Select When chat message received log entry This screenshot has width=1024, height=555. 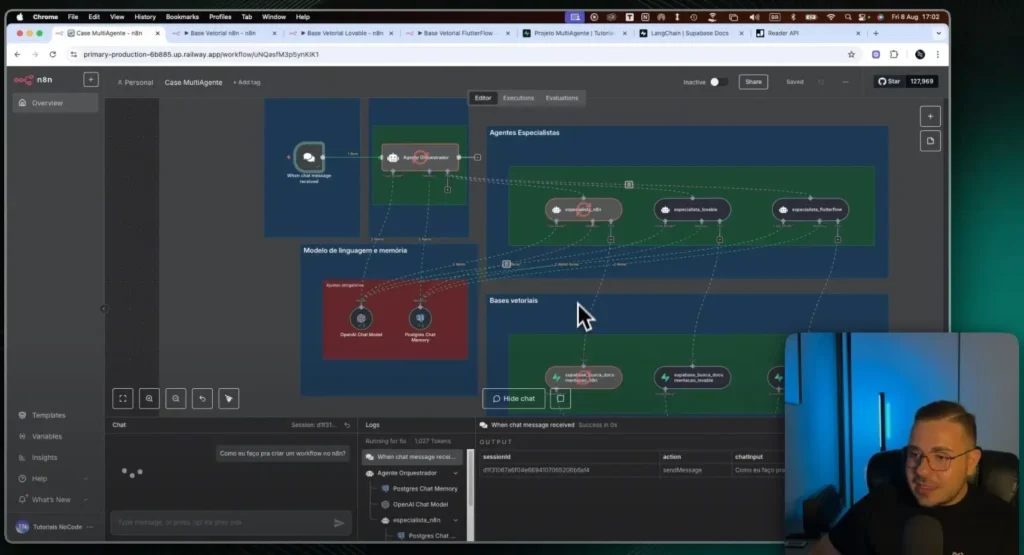coord(413,457)
